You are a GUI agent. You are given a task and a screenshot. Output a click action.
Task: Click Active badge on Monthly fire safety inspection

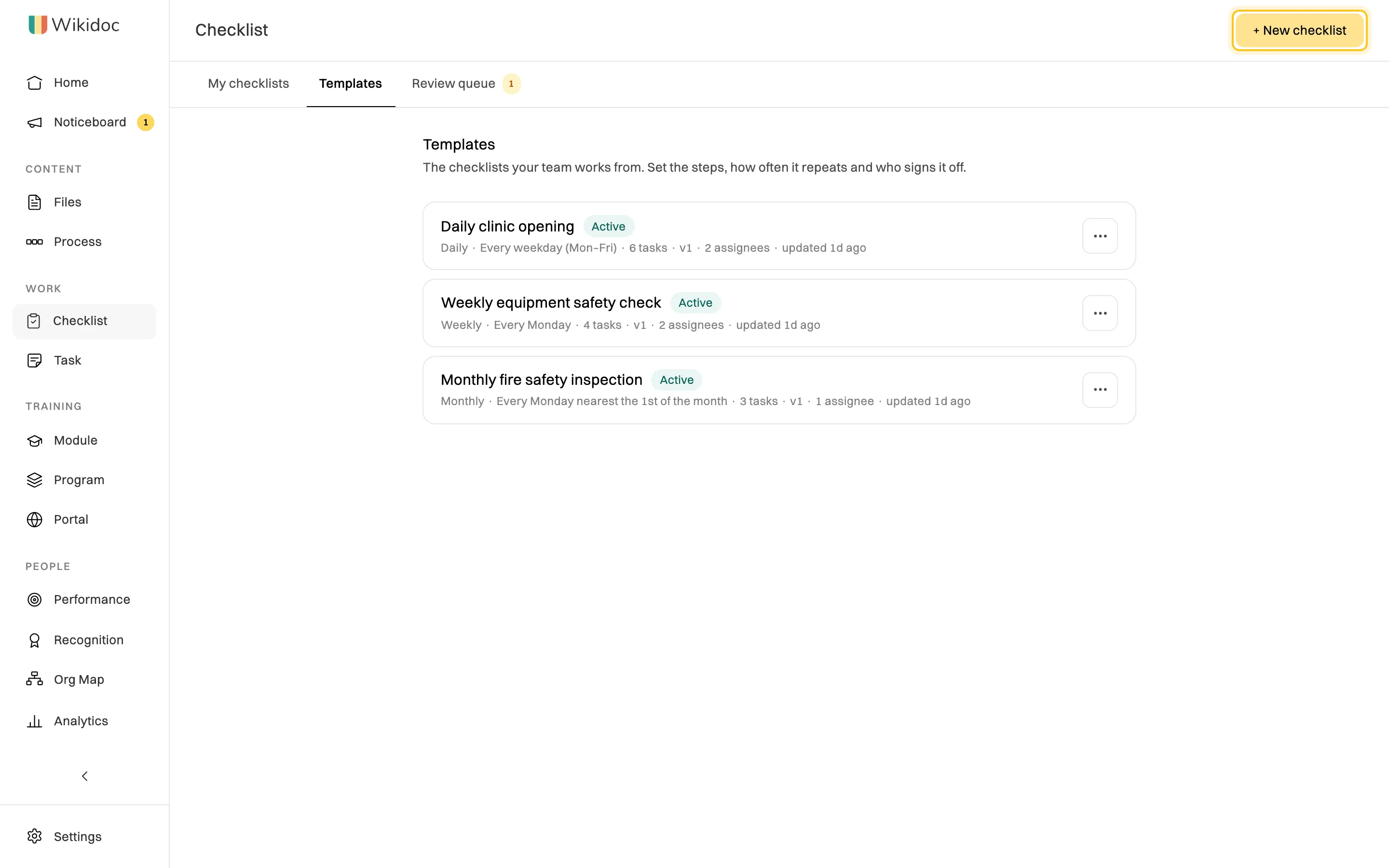coord(676,380)
